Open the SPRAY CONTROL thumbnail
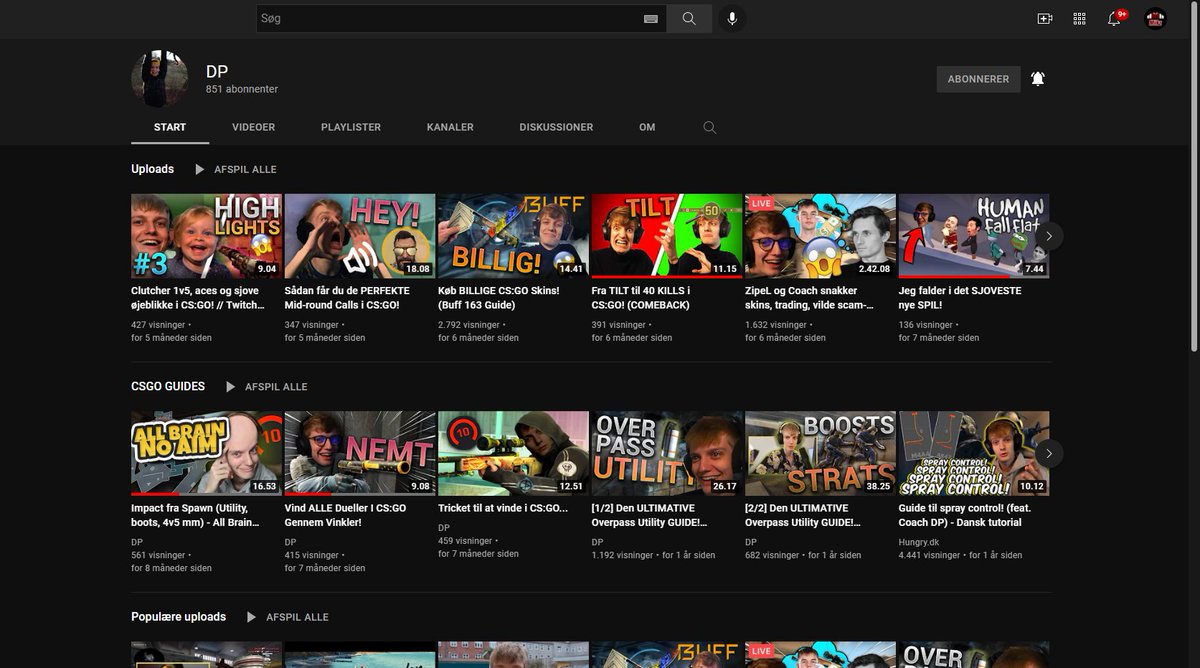This screenshot has width=1200, height=668. point(974,453)
